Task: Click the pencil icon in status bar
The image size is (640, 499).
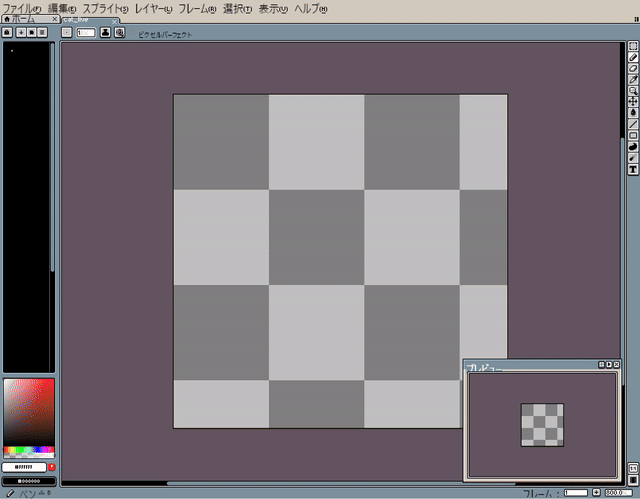Action: tap(10, 493)
